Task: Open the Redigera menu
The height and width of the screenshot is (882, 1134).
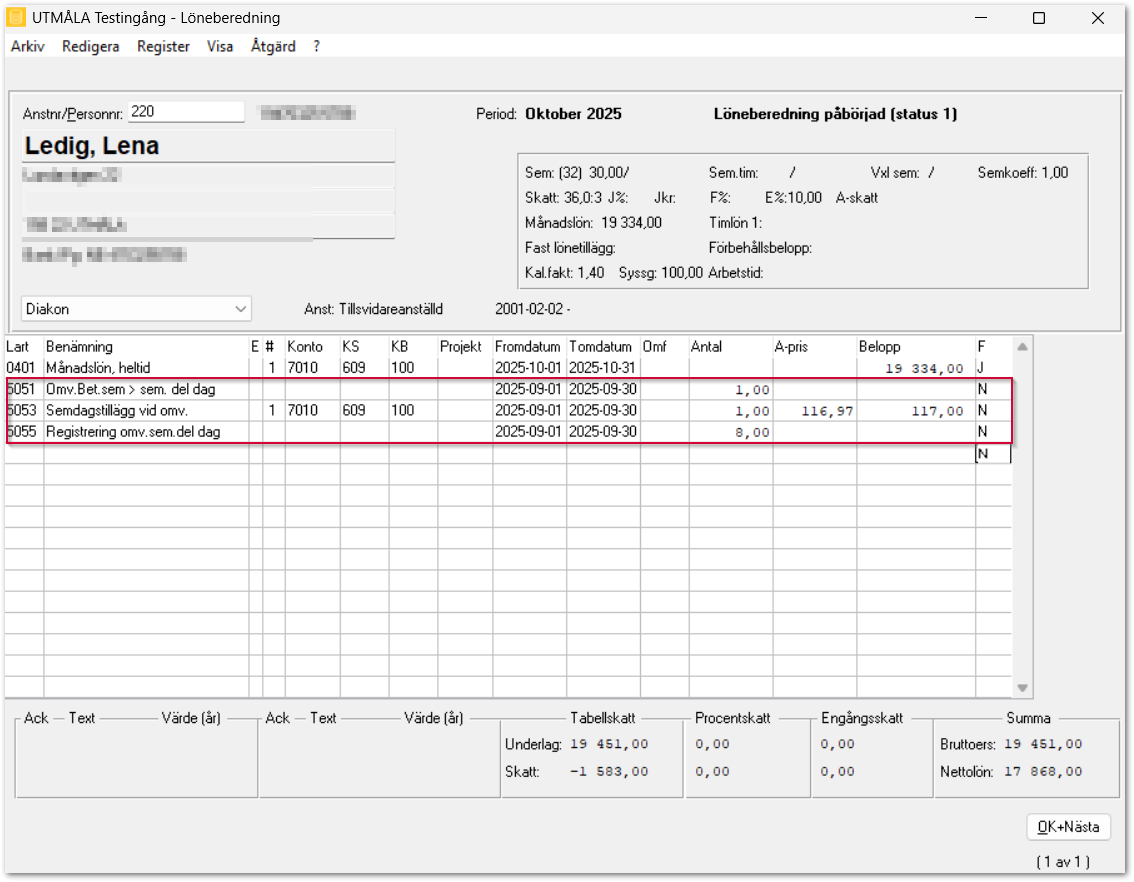Action: [90, 46]
